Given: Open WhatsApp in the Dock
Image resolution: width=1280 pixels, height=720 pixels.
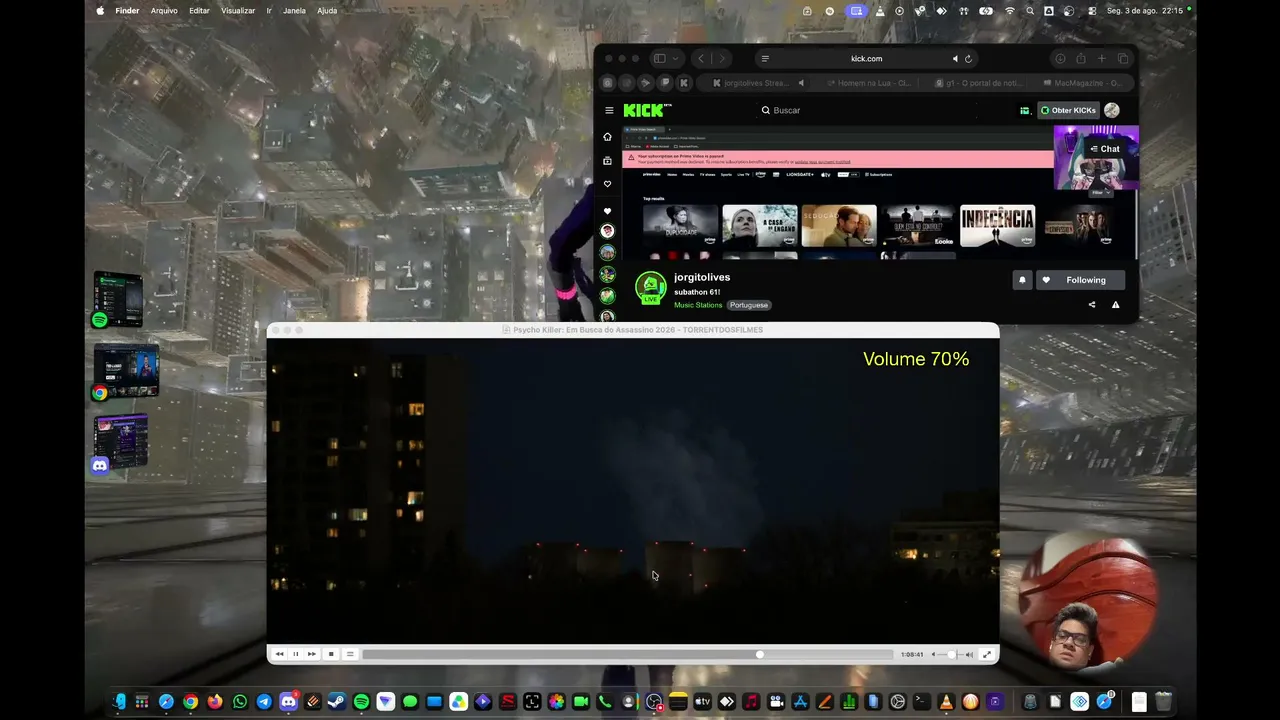Looking at the screenshot, I should [240, 702].
